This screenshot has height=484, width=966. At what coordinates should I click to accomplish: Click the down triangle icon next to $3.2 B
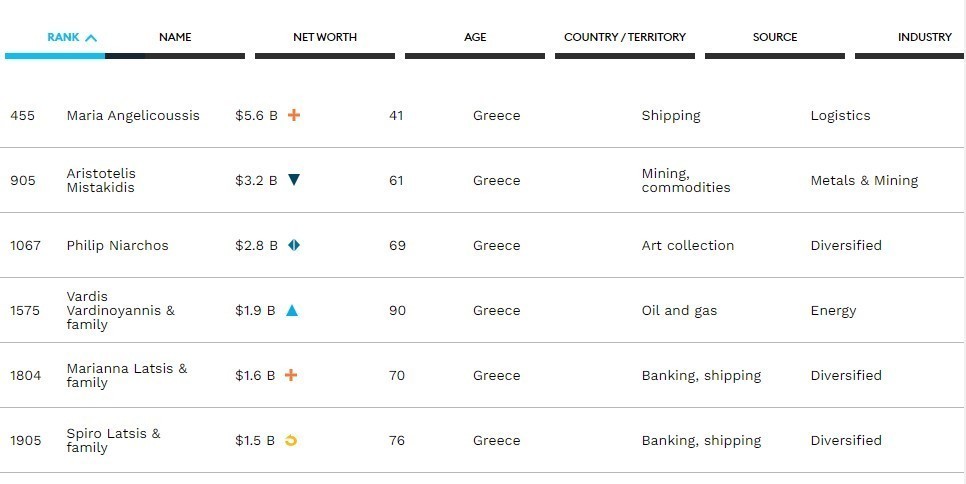pos(294,180)
